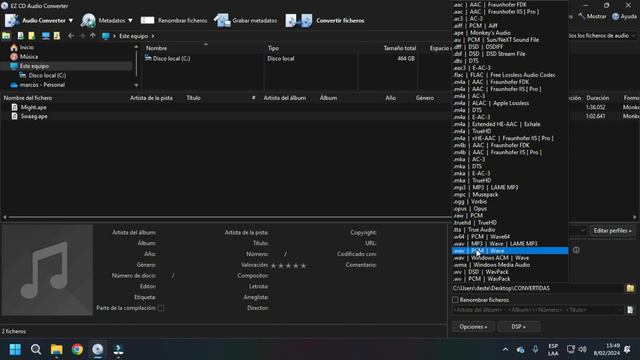
Task: Click Disco local (C:) in Nombre list
Action: (171, 58)
